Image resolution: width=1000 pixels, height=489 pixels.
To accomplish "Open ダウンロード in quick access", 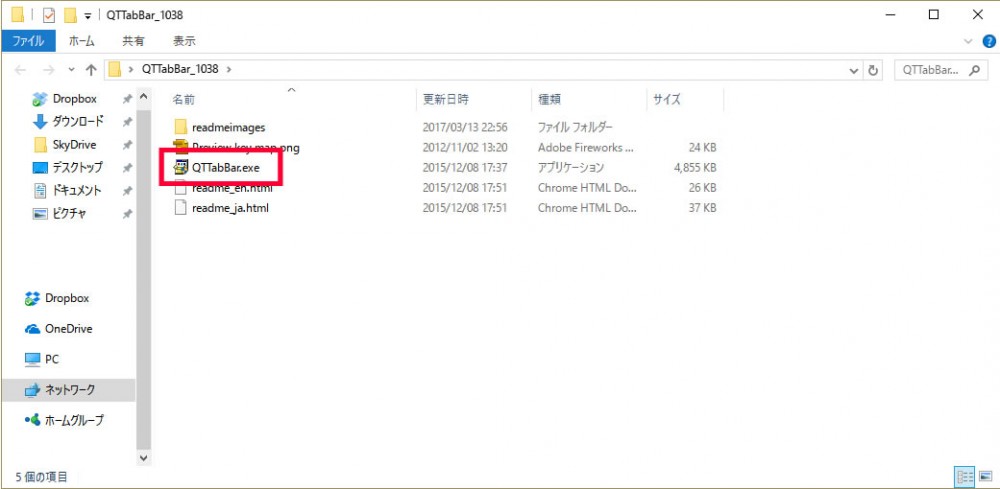I will pyautogui.click(x=78, y=121).
